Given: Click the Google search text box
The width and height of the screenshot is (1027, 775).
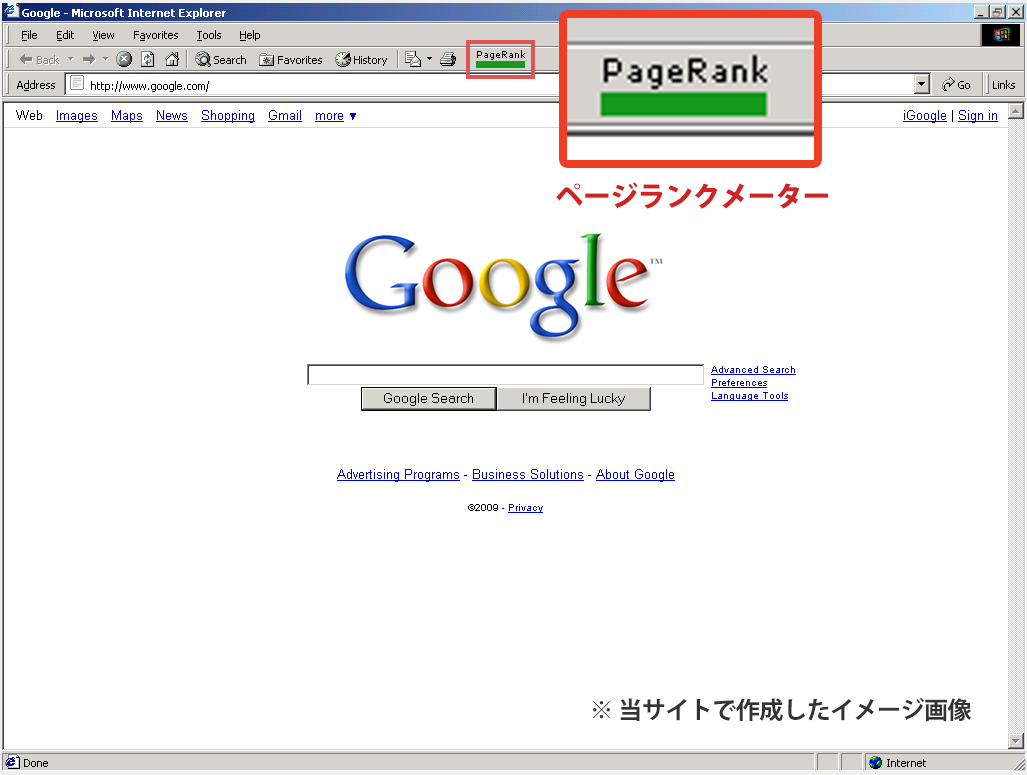Looking at the screenshot, I should pyautogui.click(x=506, y=375).
